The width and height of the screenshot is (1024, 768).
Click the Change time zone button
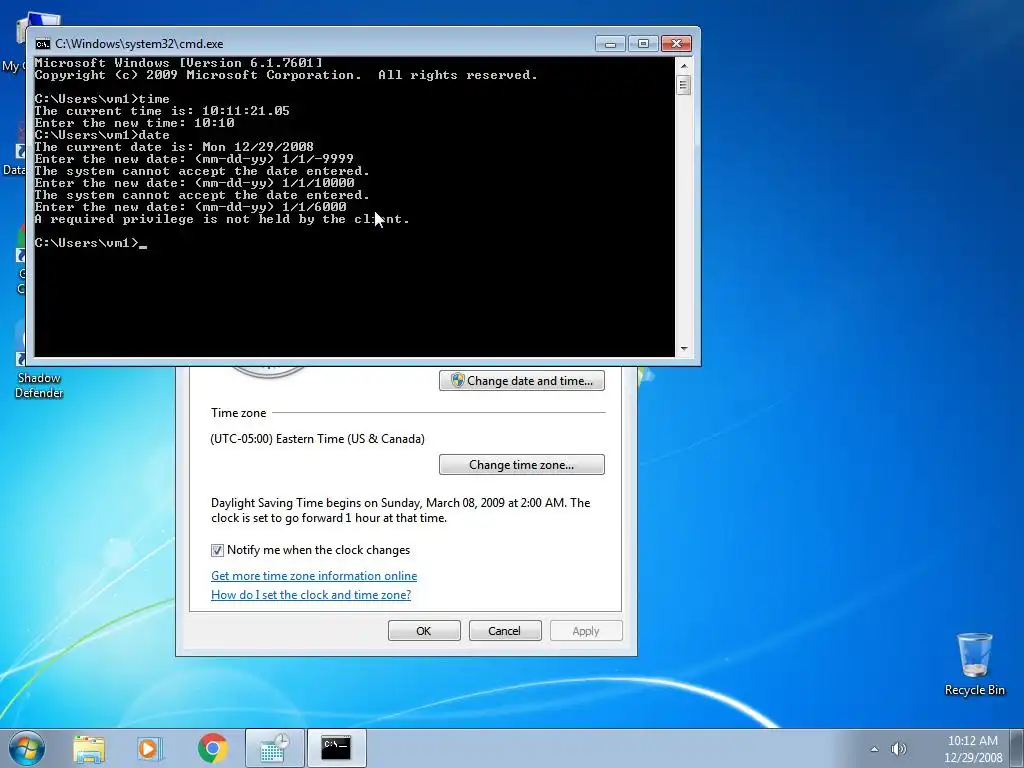point(522,465)
